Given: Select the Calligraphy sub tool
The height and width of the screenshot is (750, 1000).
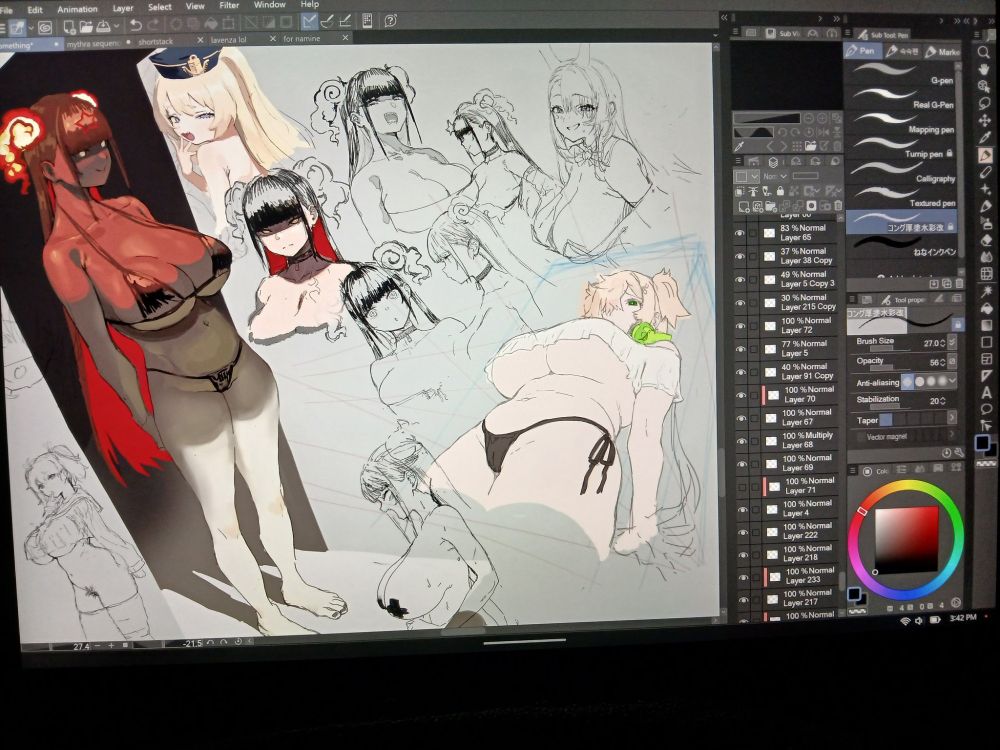Looking at the screenshot, I should coord(902,173).
